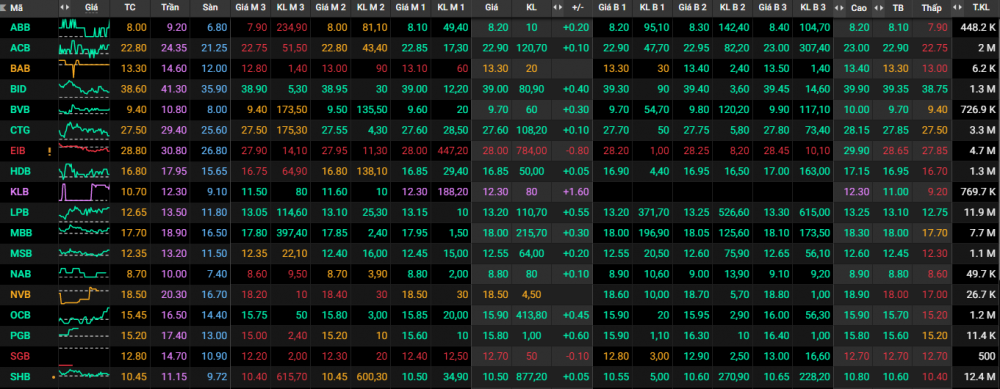Select the SGB ticker in the list

click(x=20, y=356)
